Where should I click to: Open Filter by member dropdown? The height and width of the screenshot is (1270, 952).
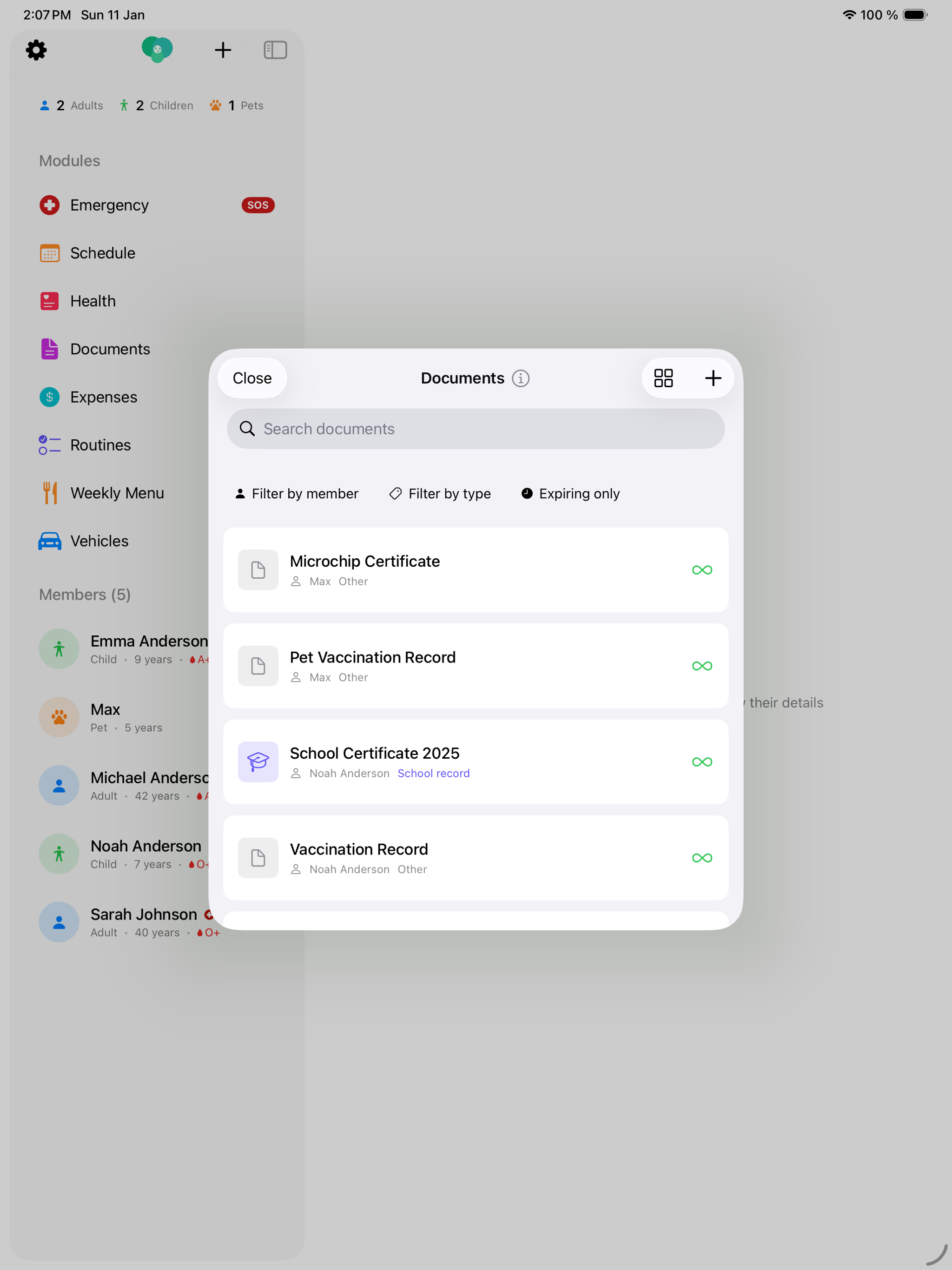coord(296,494)
